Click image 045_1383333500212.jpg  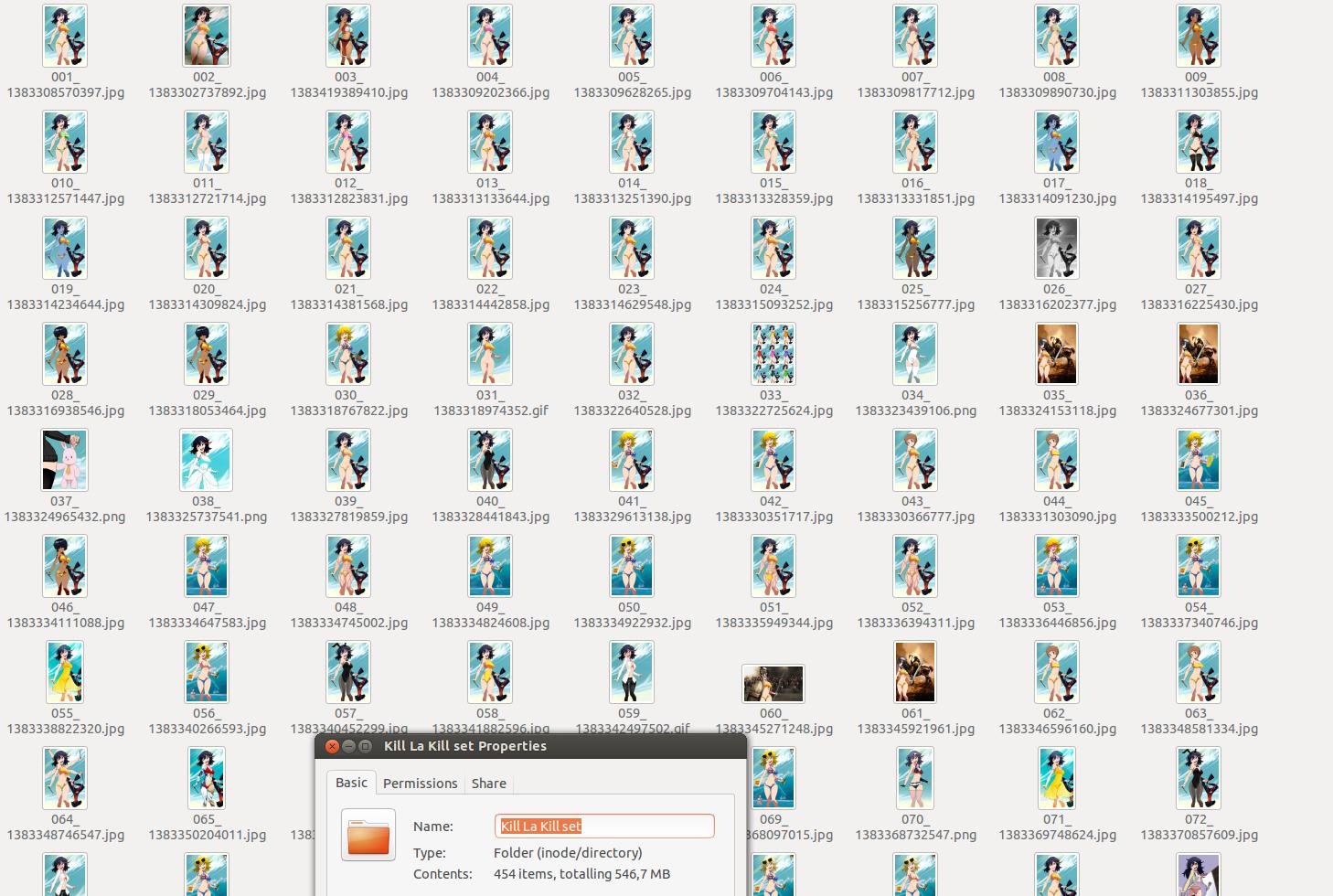[x=1199, y=460]
